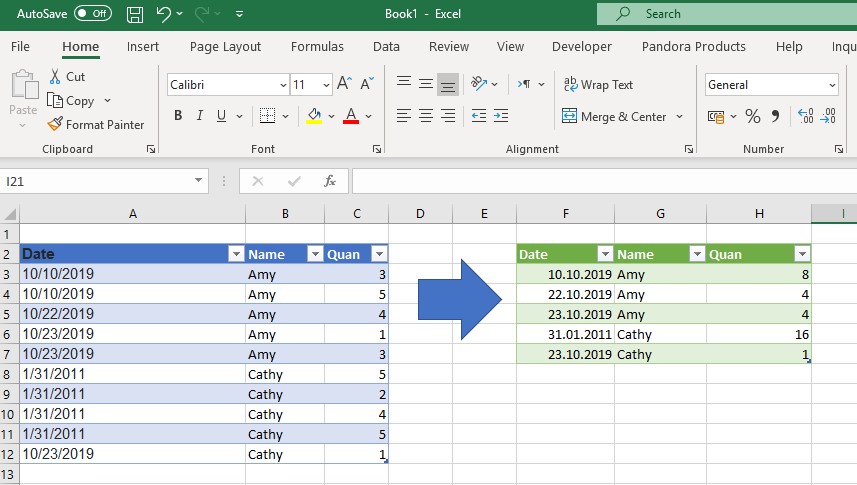
Task: Open Date filter dropdown in column F
Action: pyautogui.click(x=604, y=254)
